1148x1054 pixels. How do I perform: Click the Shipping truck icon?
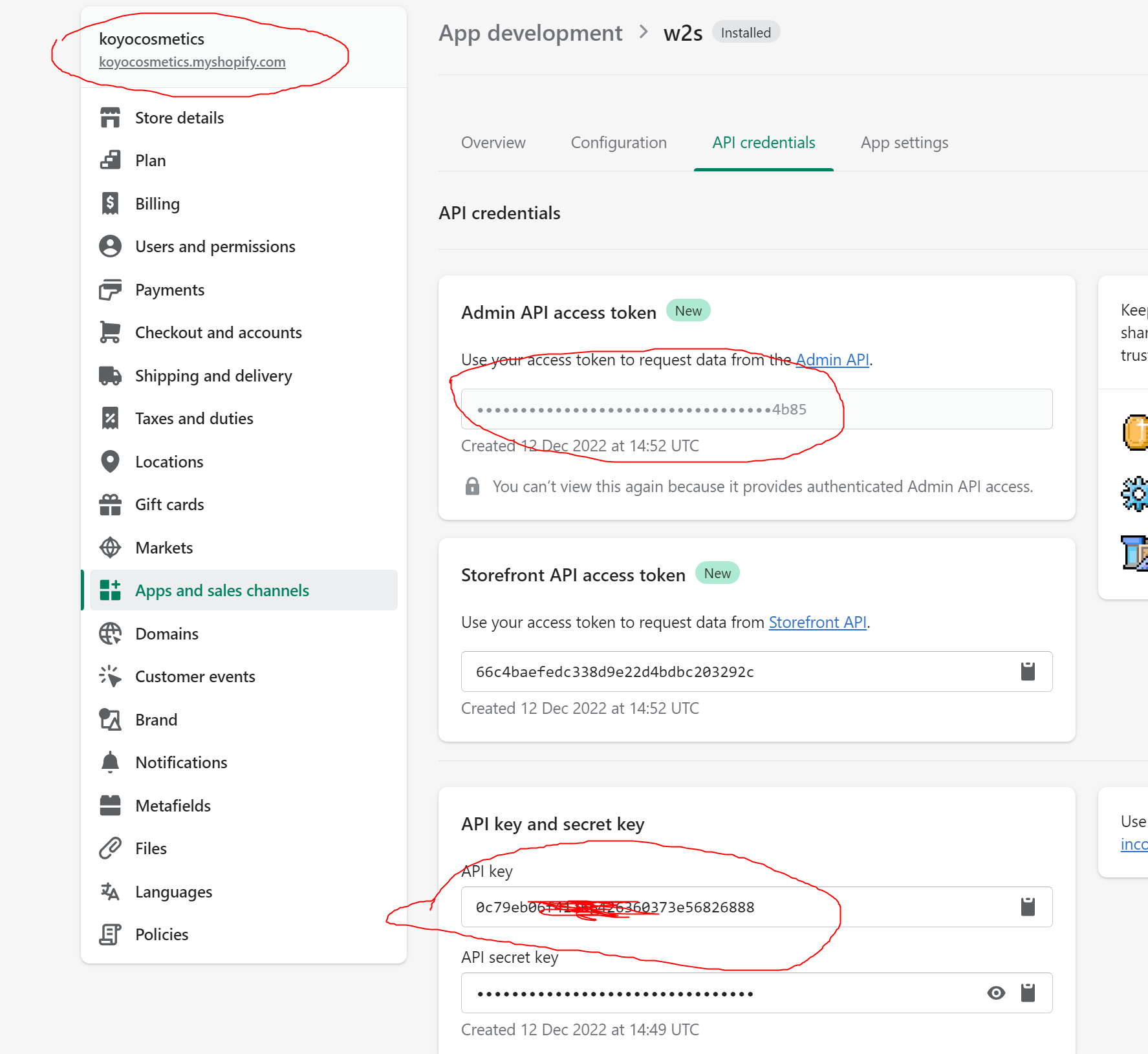coord(110,376)
